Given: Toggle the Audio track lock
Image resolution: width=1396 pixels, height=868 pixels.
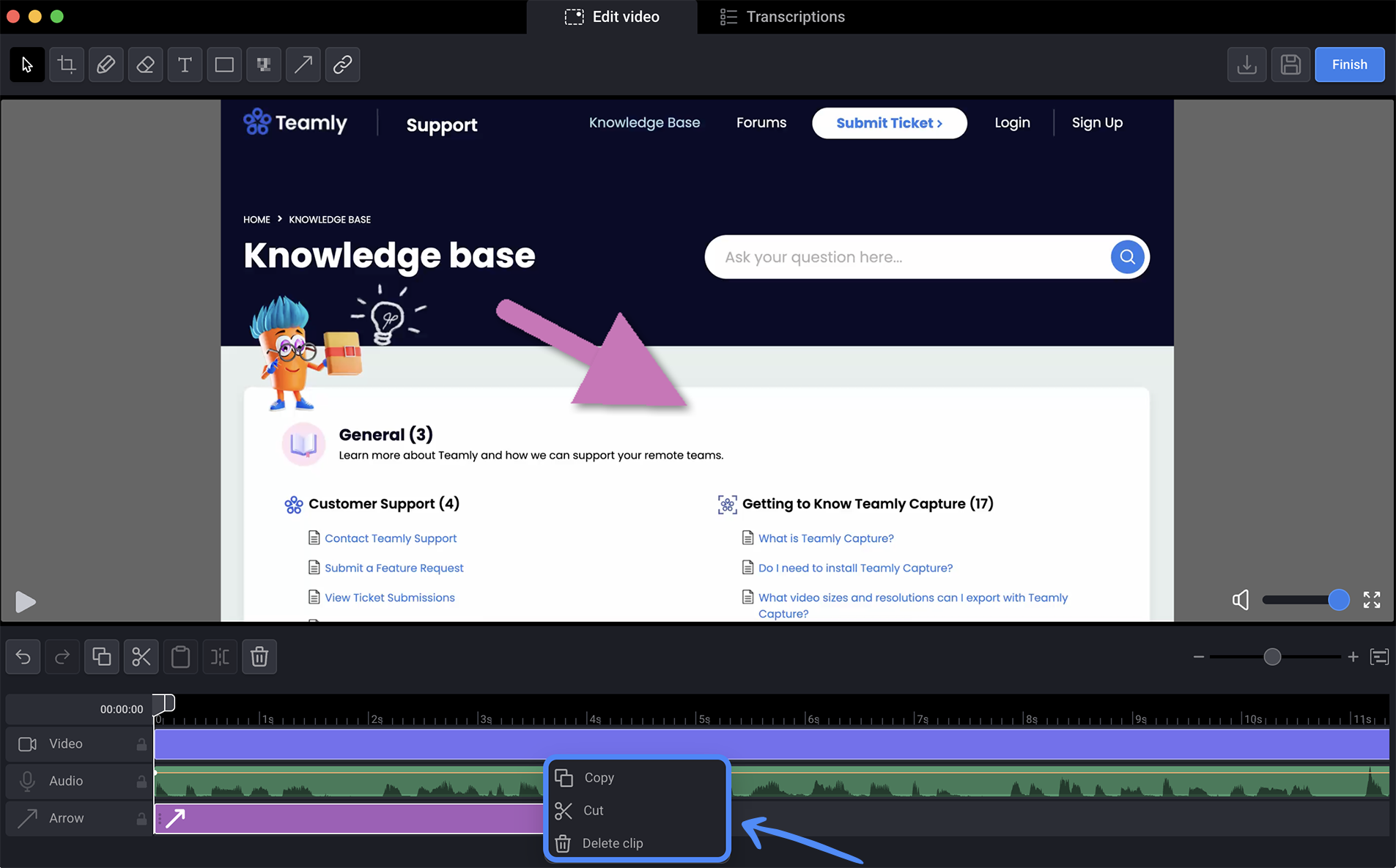Looking at the screenshot, I should [141, 782].
